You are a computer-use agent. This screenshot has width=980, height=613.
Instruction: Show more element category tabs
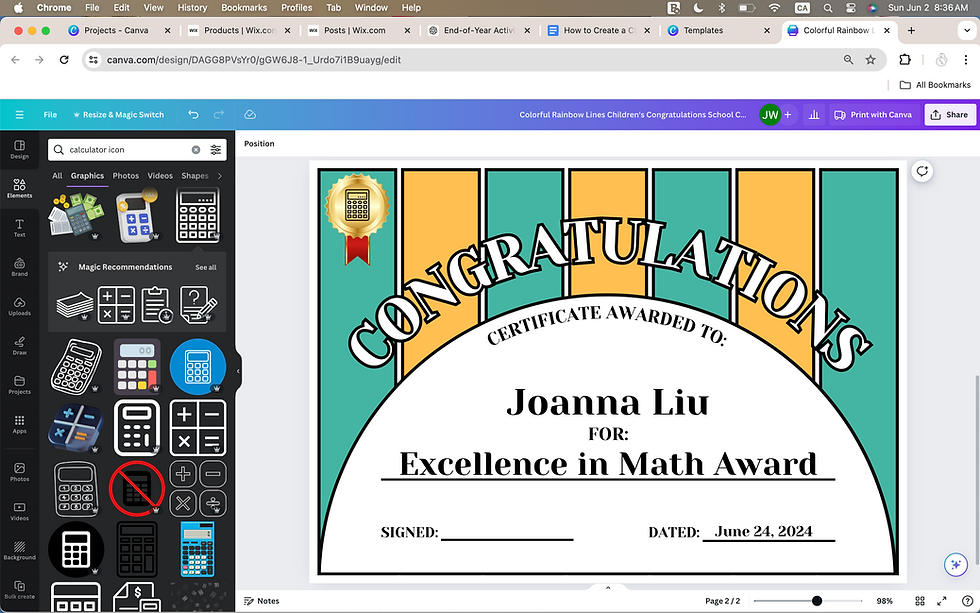coord(219,176)
